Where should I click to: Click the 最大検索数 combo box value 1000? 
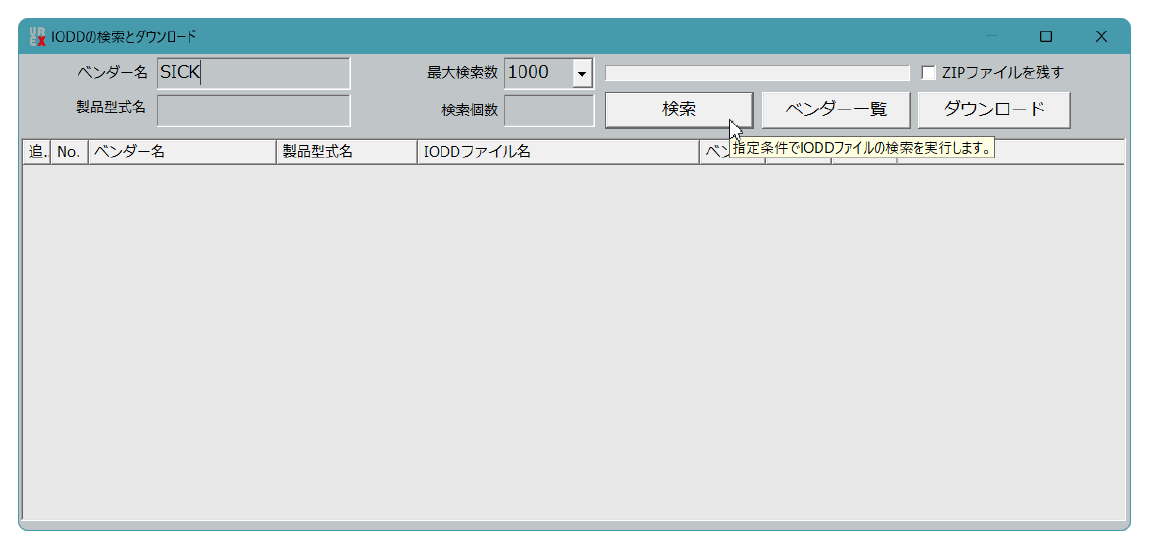[x=537, y=73]
